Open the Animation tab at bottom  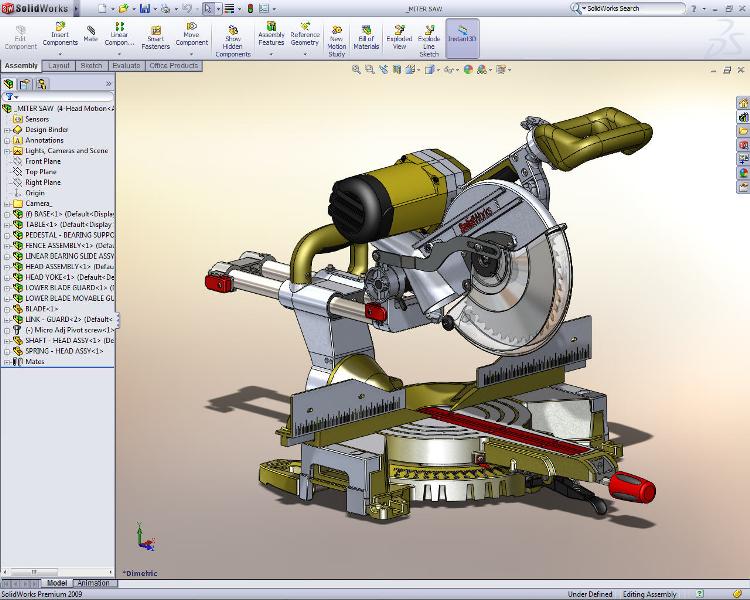click(93, 583)
